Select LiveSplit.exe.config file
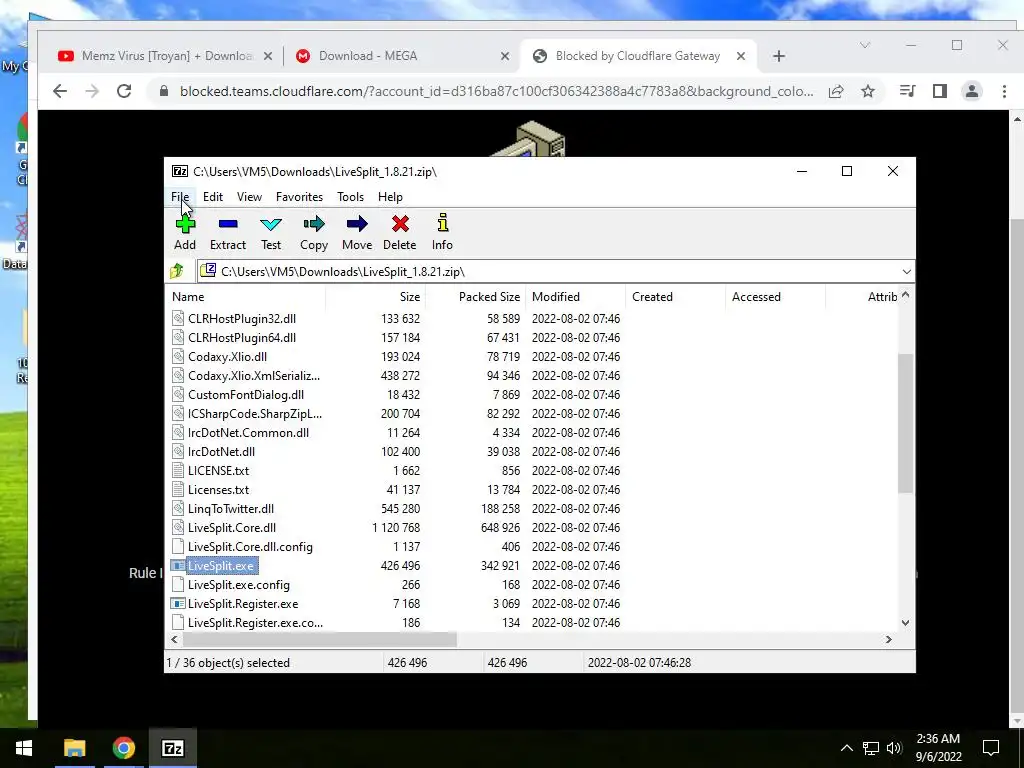 238,584
